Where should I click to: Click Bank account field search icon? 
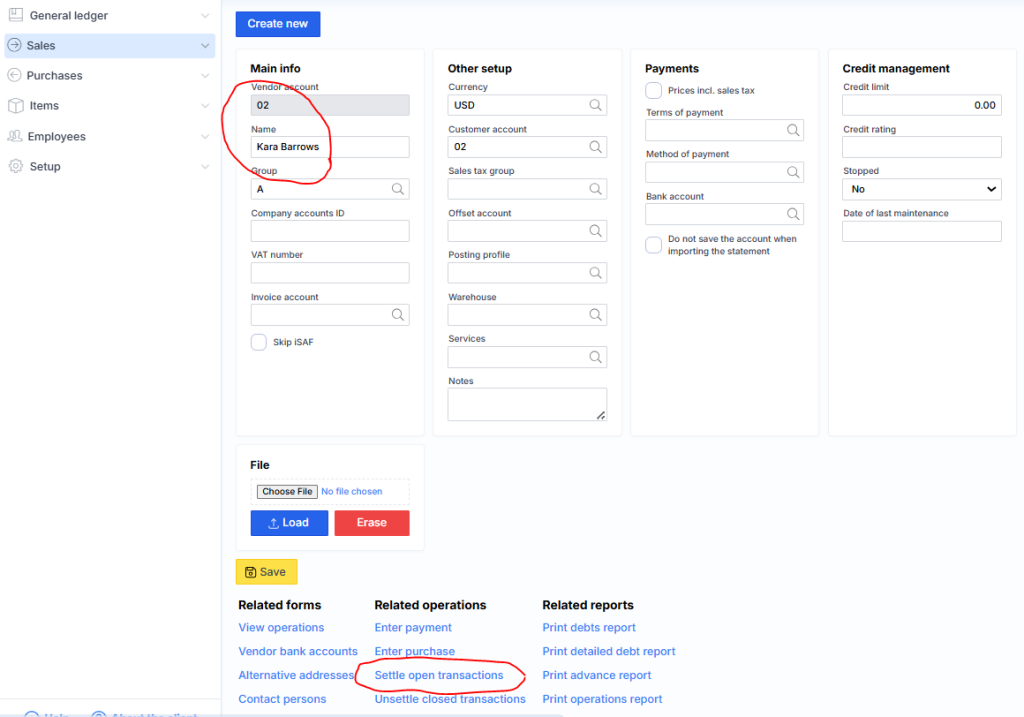point(793,215)
